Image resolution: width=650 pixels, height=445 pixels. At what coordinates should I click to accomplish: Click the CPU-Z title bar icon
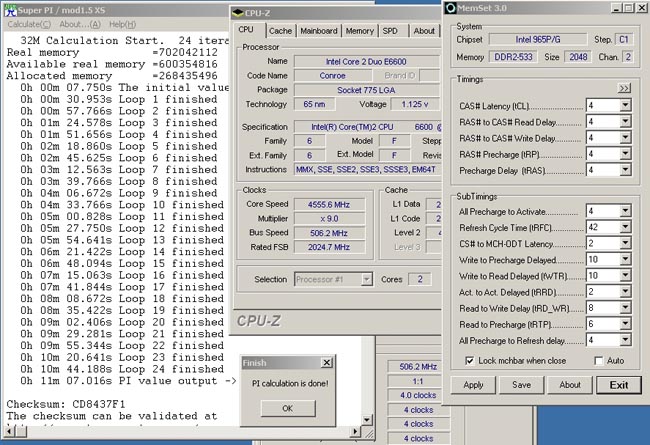(x=238, y=13)
